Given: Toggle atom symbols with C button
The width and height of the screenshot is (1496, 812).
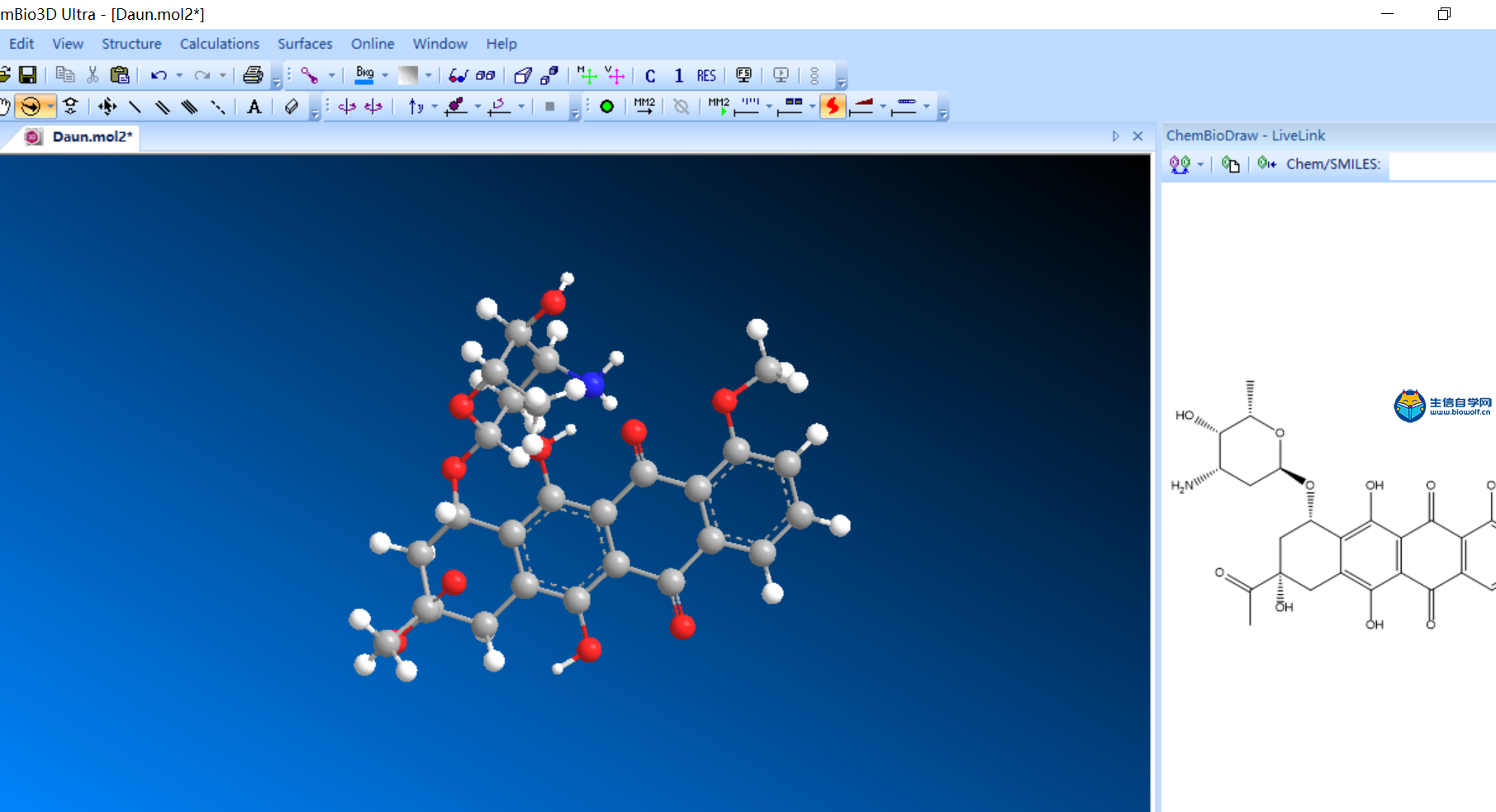Looking at the screenshot, I should pos(650,75).
